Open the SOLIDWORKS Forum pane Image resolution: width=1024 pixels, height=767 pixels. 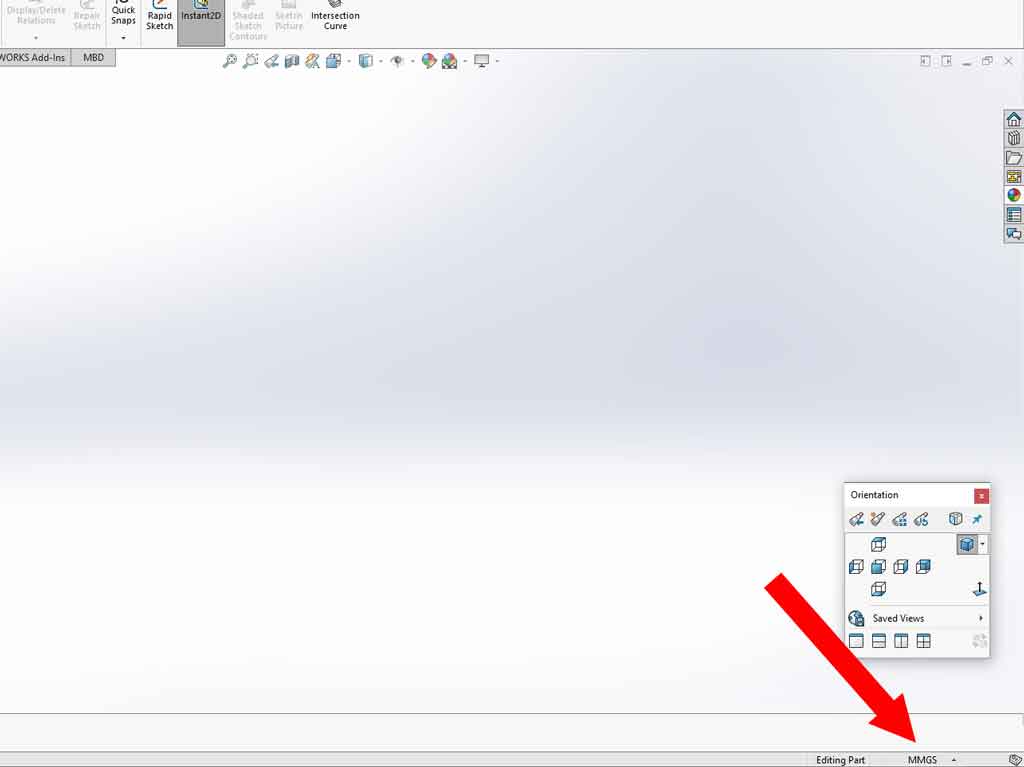[x=1014, y=233]
